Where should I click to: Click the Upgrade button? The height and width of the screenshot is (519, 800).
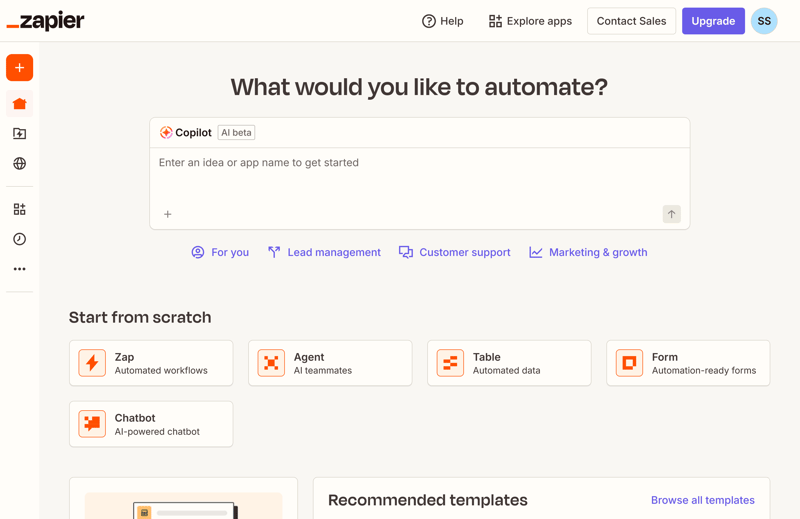point(713,21)
